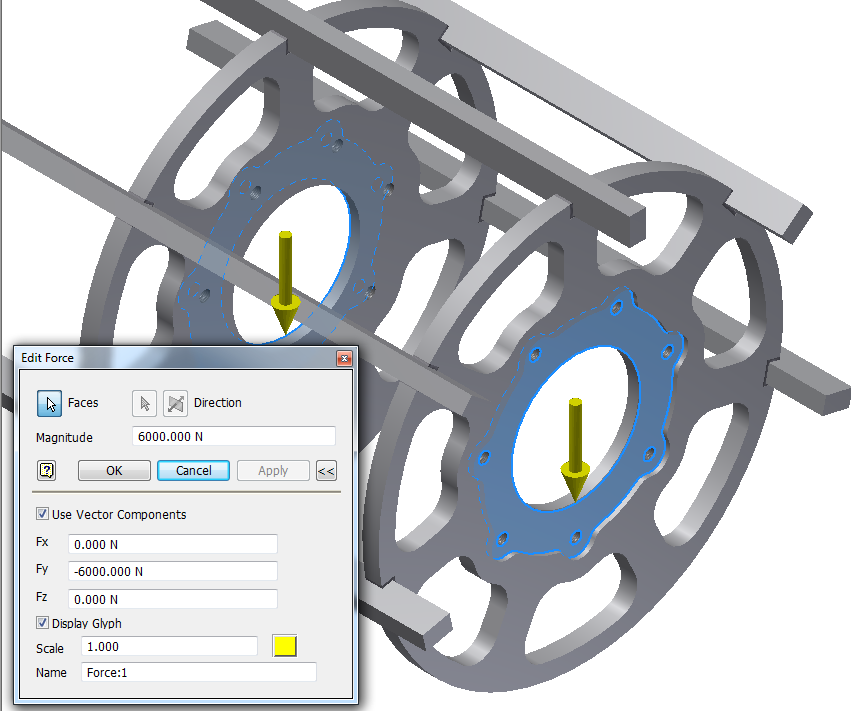Collapse the dialog with the << button

coord(325,471)
